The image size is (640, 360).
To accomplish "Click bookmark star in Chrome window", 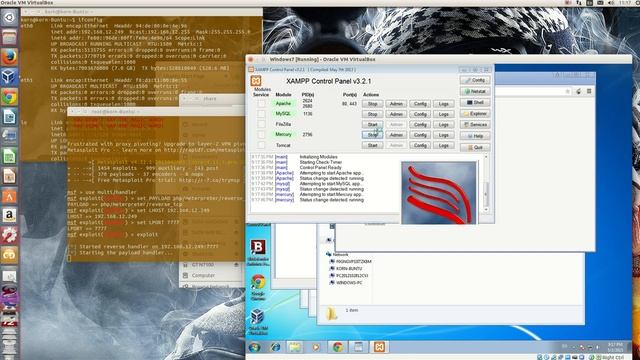I will [567, 91].
